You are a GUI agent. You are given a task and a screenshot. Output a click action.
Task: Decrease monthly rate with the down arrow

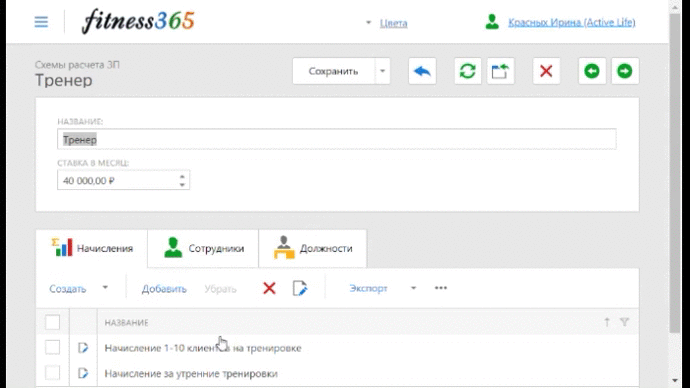pos(182,185)
